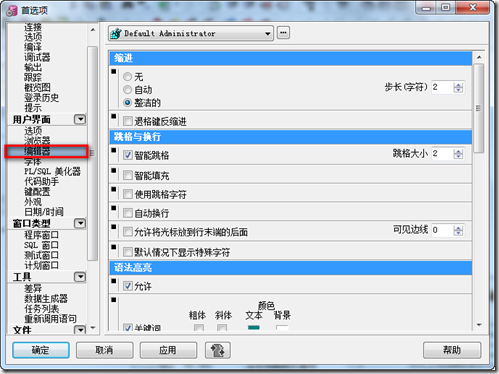The height and width of the screenshot is (374, 499).
Task: Toggle 智能跳格 checkbox
Action: tap(128, 155)
